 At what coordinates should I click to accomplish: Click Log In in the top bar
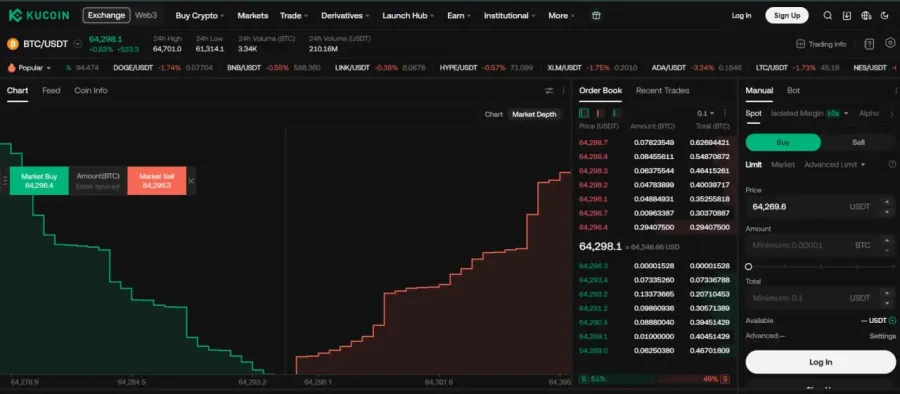click(742, 16)
